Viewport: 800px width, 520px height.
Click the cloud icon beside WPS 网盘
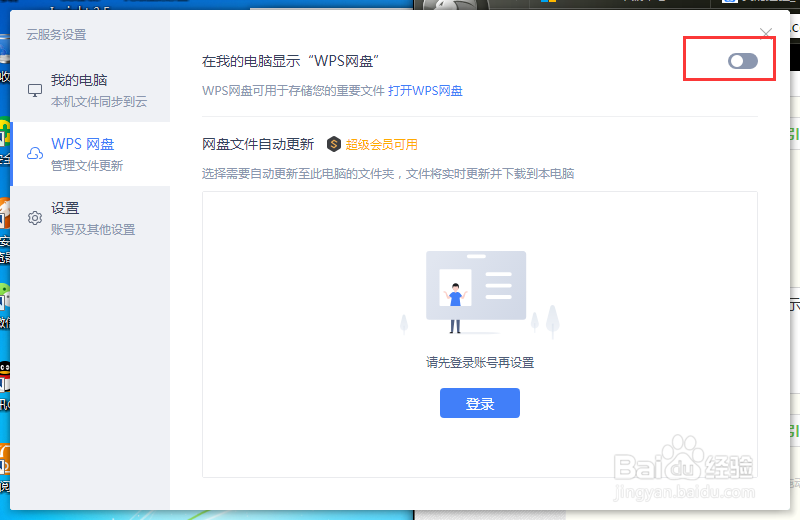[x=35, y=154]
